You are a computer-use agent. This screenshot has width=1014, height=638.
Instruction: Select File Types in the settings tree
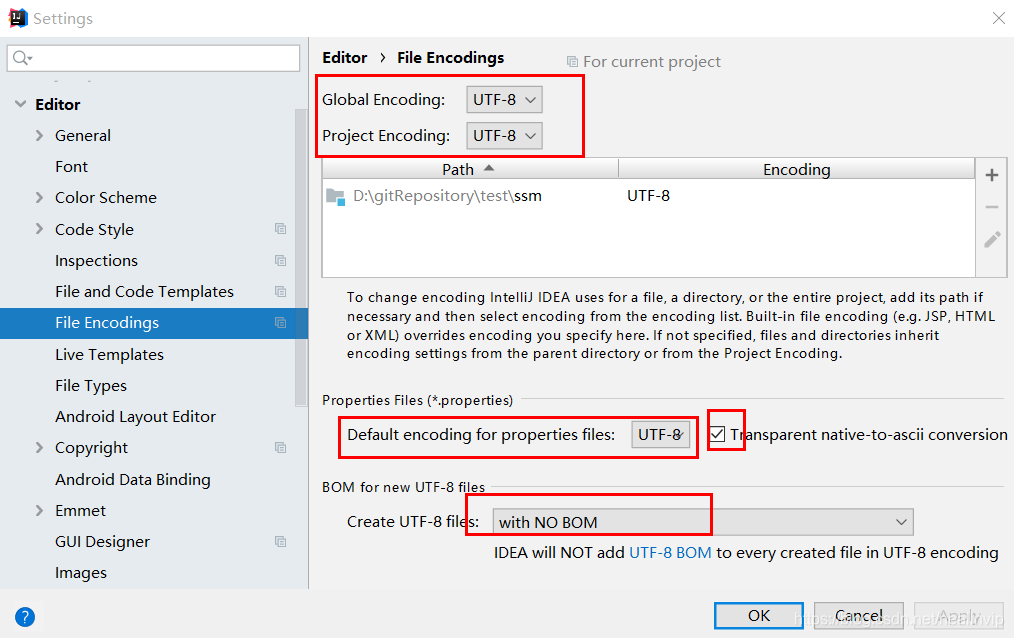coord(91,386)
